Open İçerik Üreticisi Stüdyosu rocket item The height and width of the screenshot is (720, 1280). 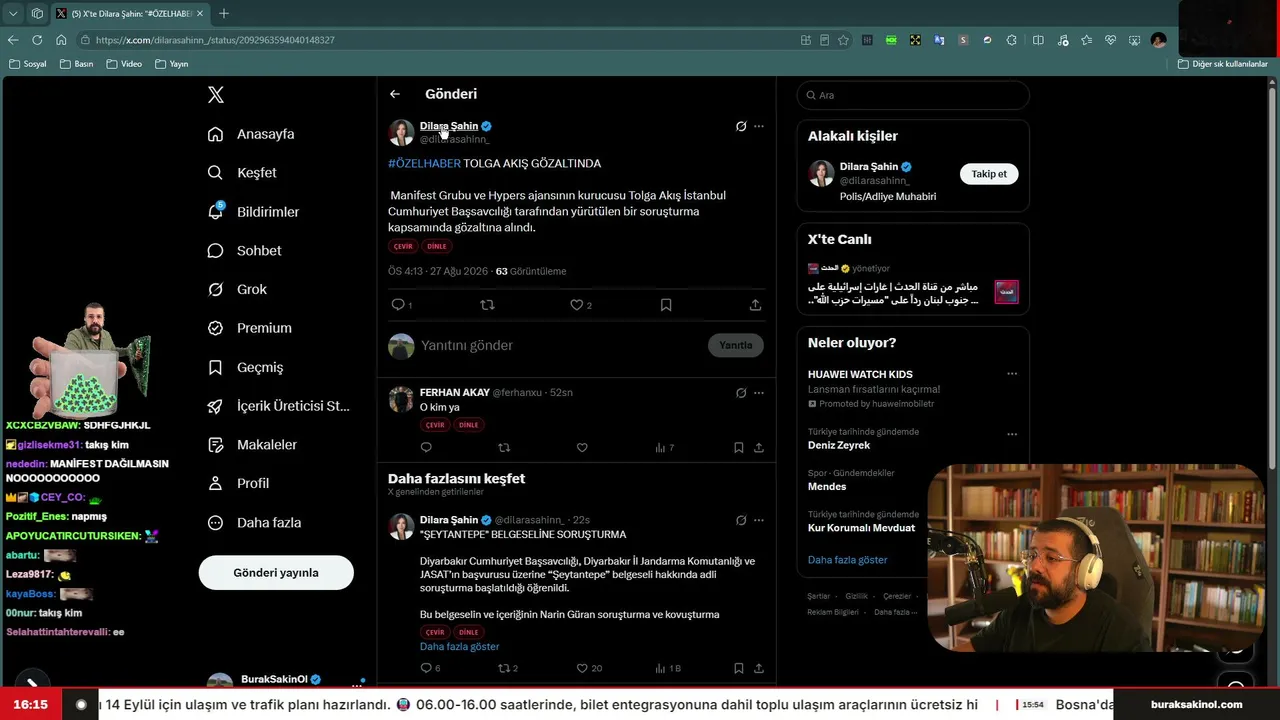pos(278,406)
